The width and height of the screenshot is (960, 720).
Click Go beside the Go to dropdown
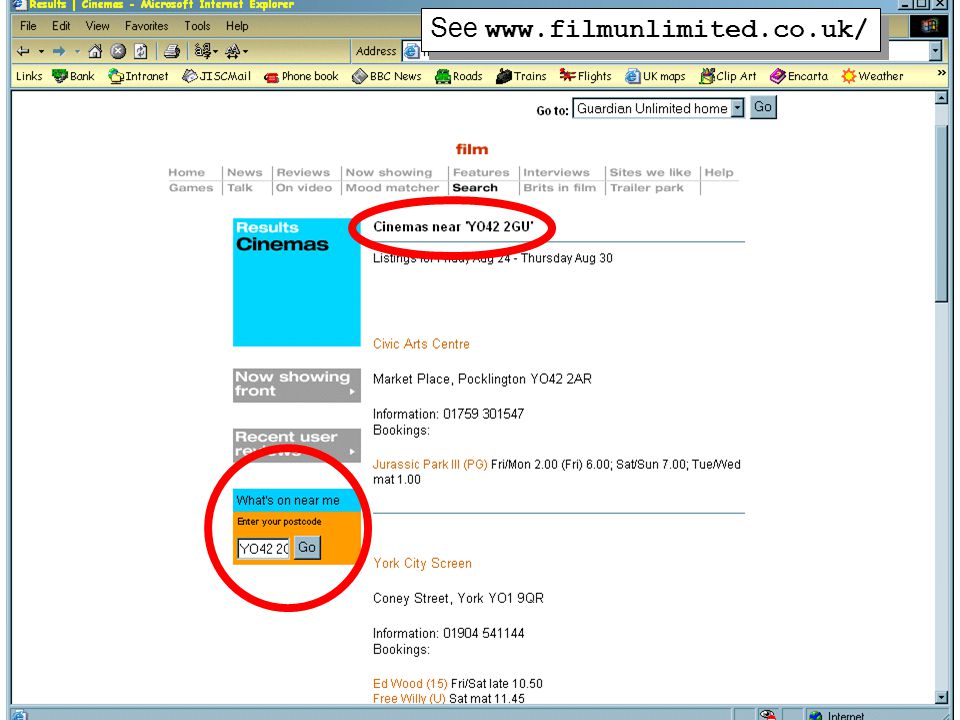(763, 107)
